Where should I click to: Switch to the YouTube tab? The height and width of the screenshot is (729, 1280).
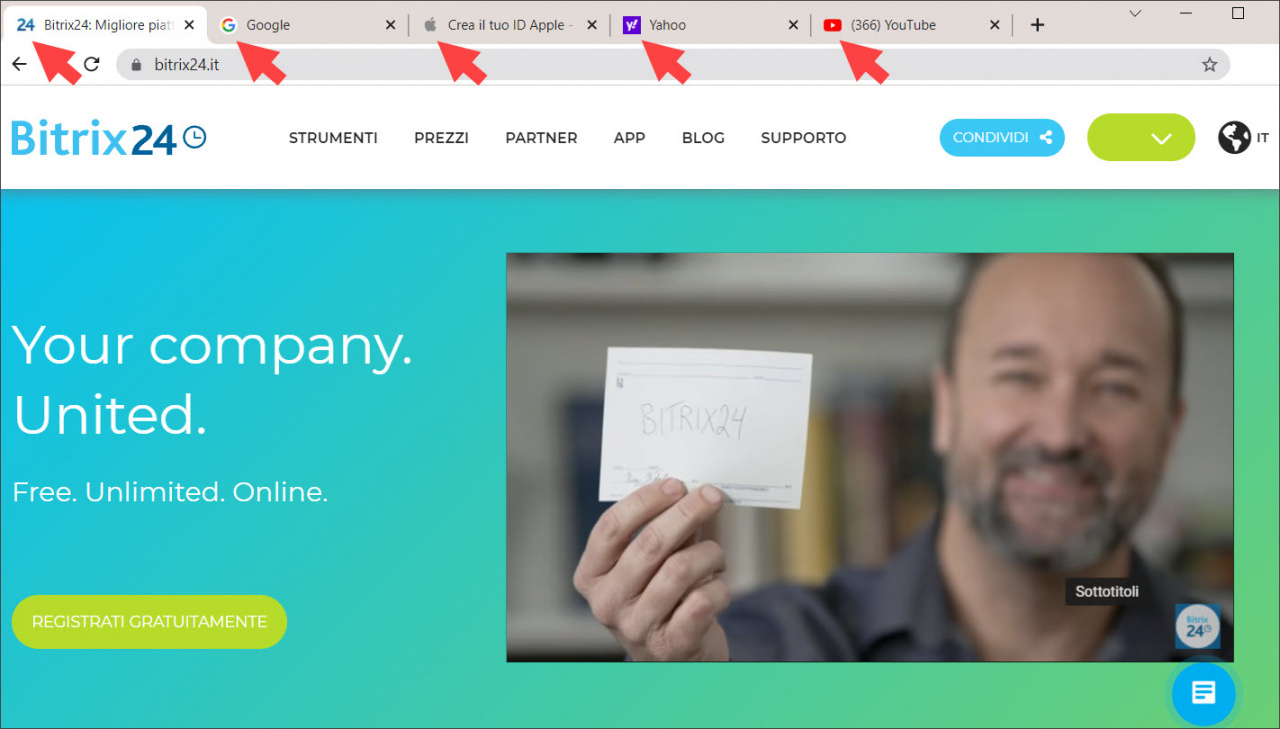[x=911, y=25]
